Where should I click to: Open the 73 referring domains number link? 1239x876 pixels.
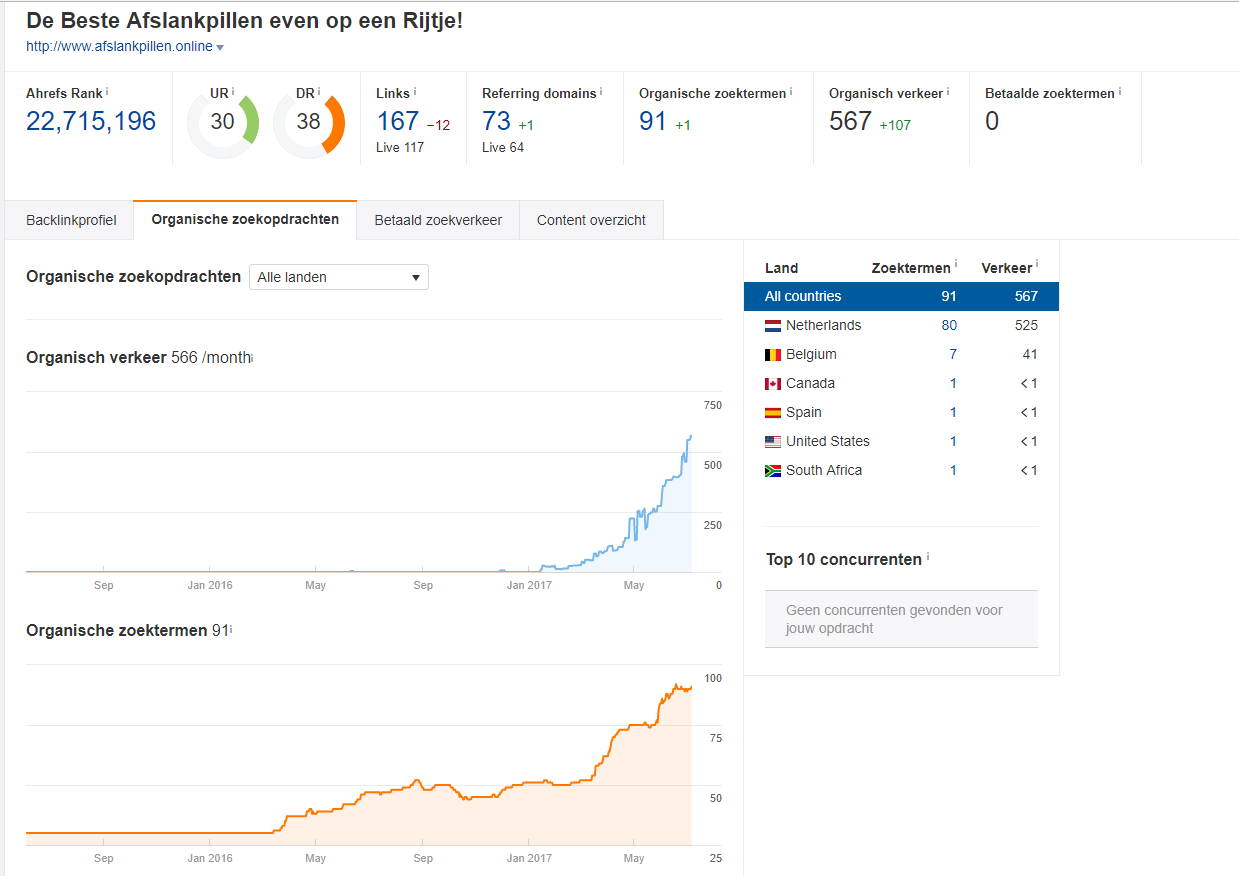496,122
